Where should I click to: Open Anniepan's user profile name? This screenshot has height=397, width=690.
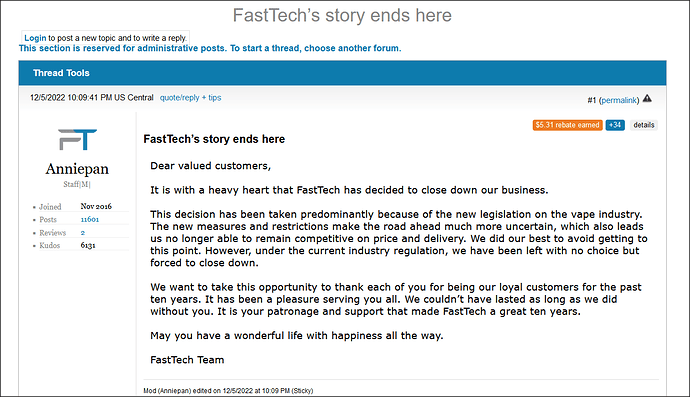(x=77, y=169)
